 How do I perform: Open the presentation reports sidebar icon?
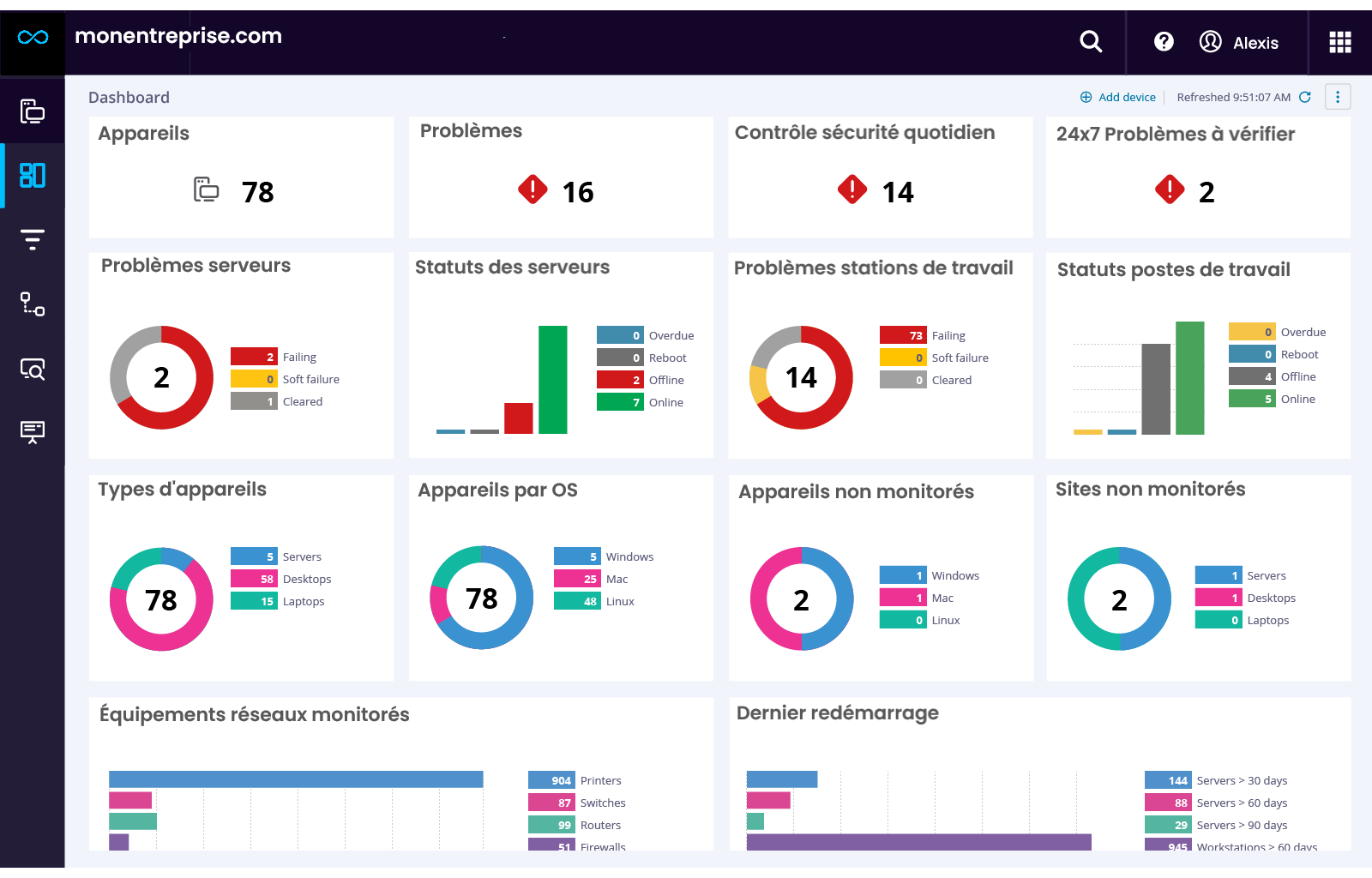tap(33, 431)
